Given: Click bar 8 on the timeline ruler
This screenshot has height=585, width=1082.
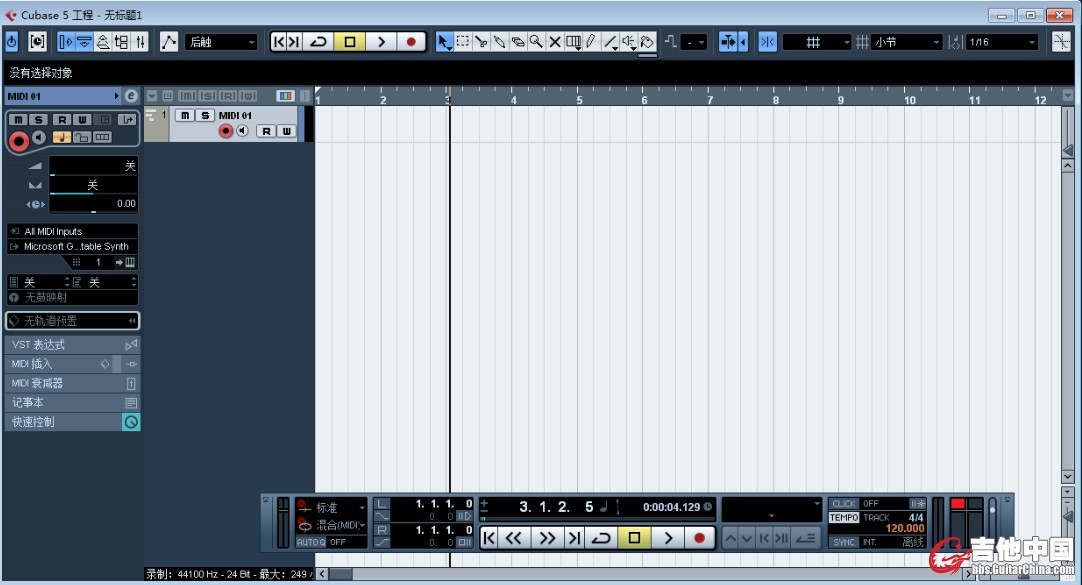Looking at the screenshot, I should [776, 98].
